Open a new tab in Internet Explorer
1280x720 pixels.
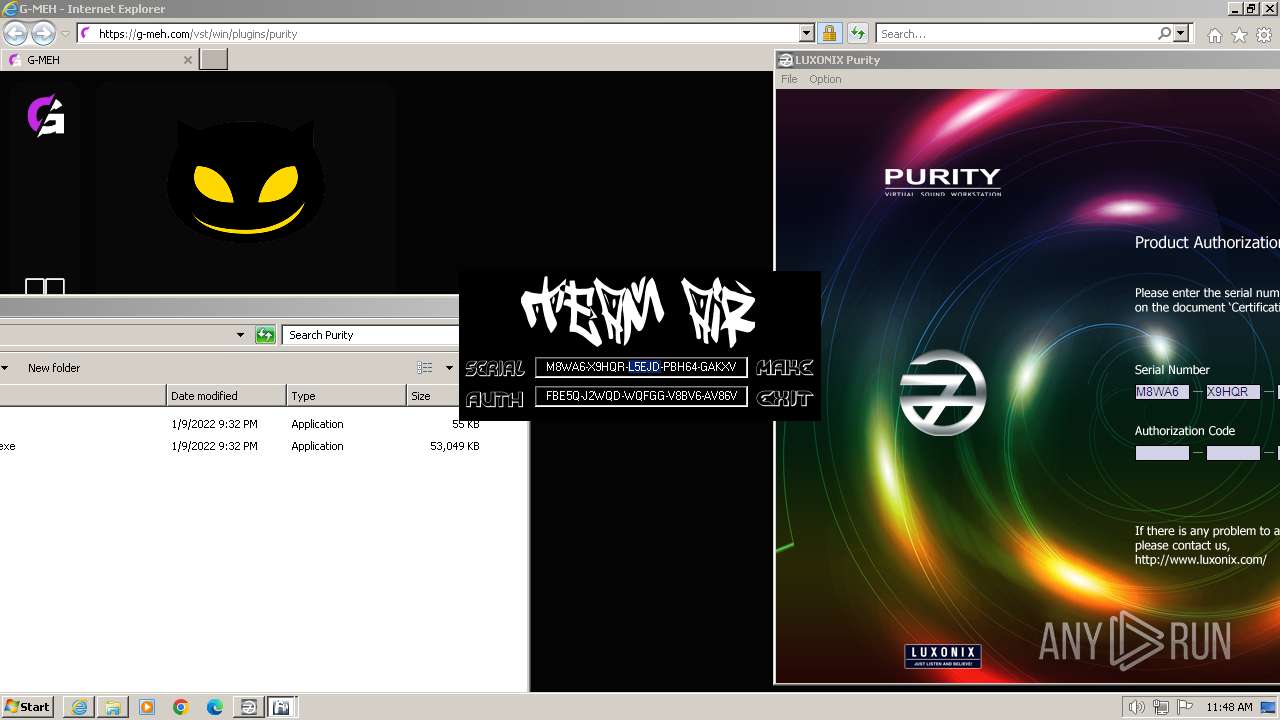[x=214, y=60]
